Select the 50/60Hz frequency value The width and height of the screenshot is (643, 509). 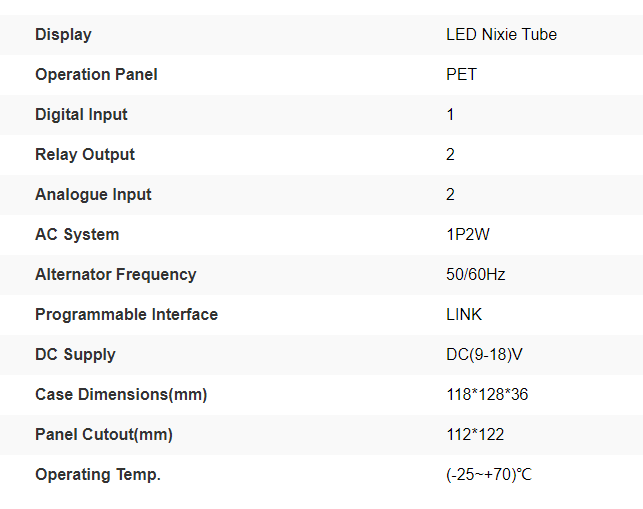coord(475,274)
